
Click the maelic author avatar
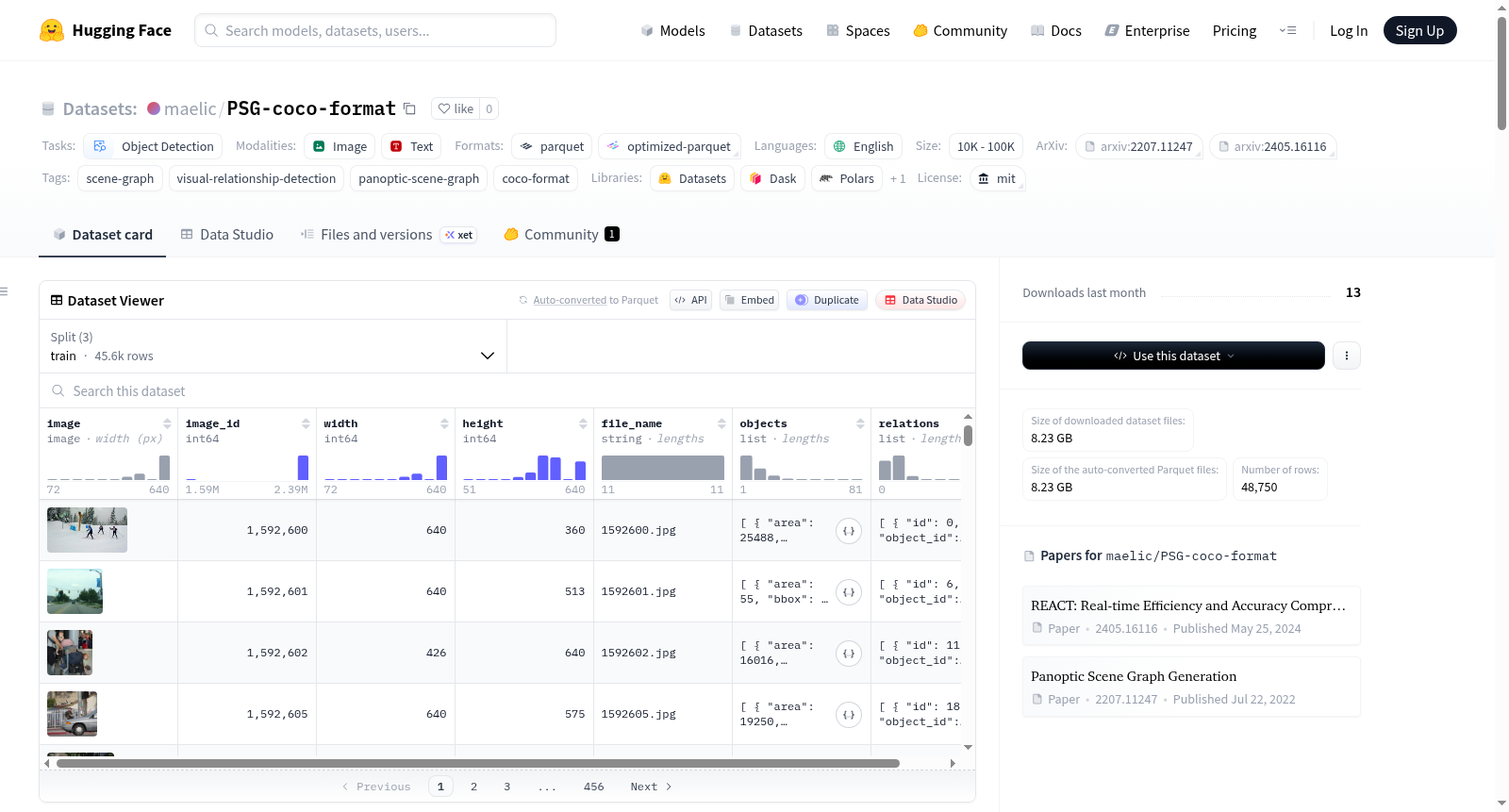click(154, 108)
